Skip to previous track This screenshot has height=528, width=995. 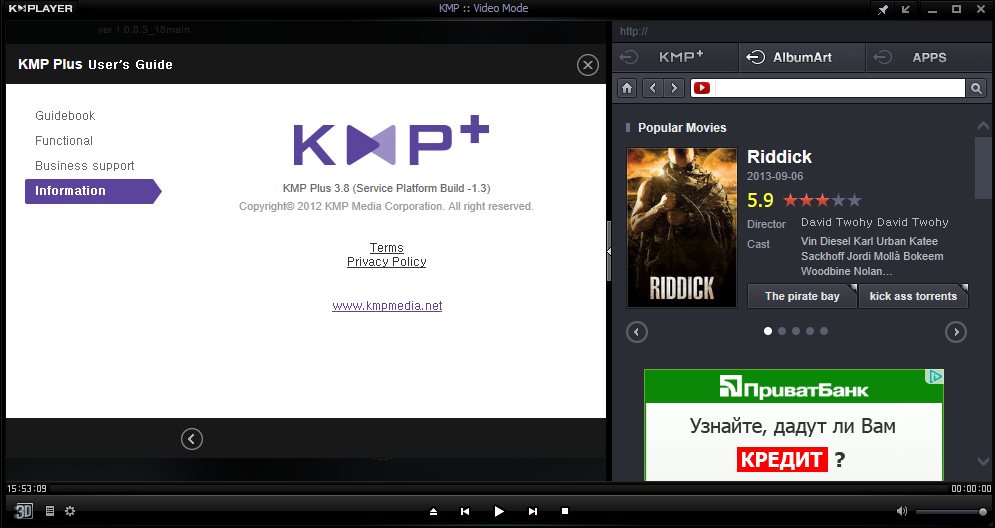point(465,512)
